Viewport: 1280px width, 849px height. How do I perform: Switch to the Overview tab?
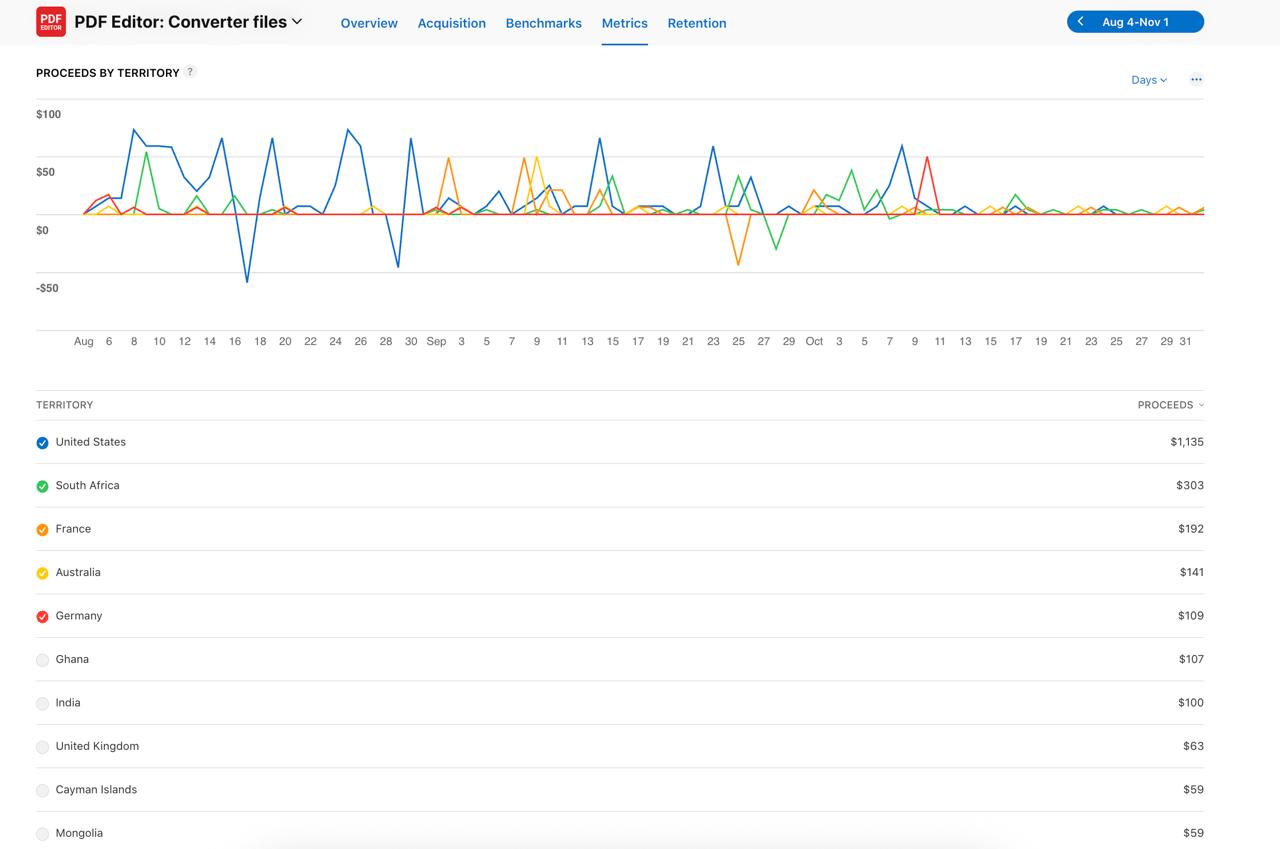coord(369,23)
